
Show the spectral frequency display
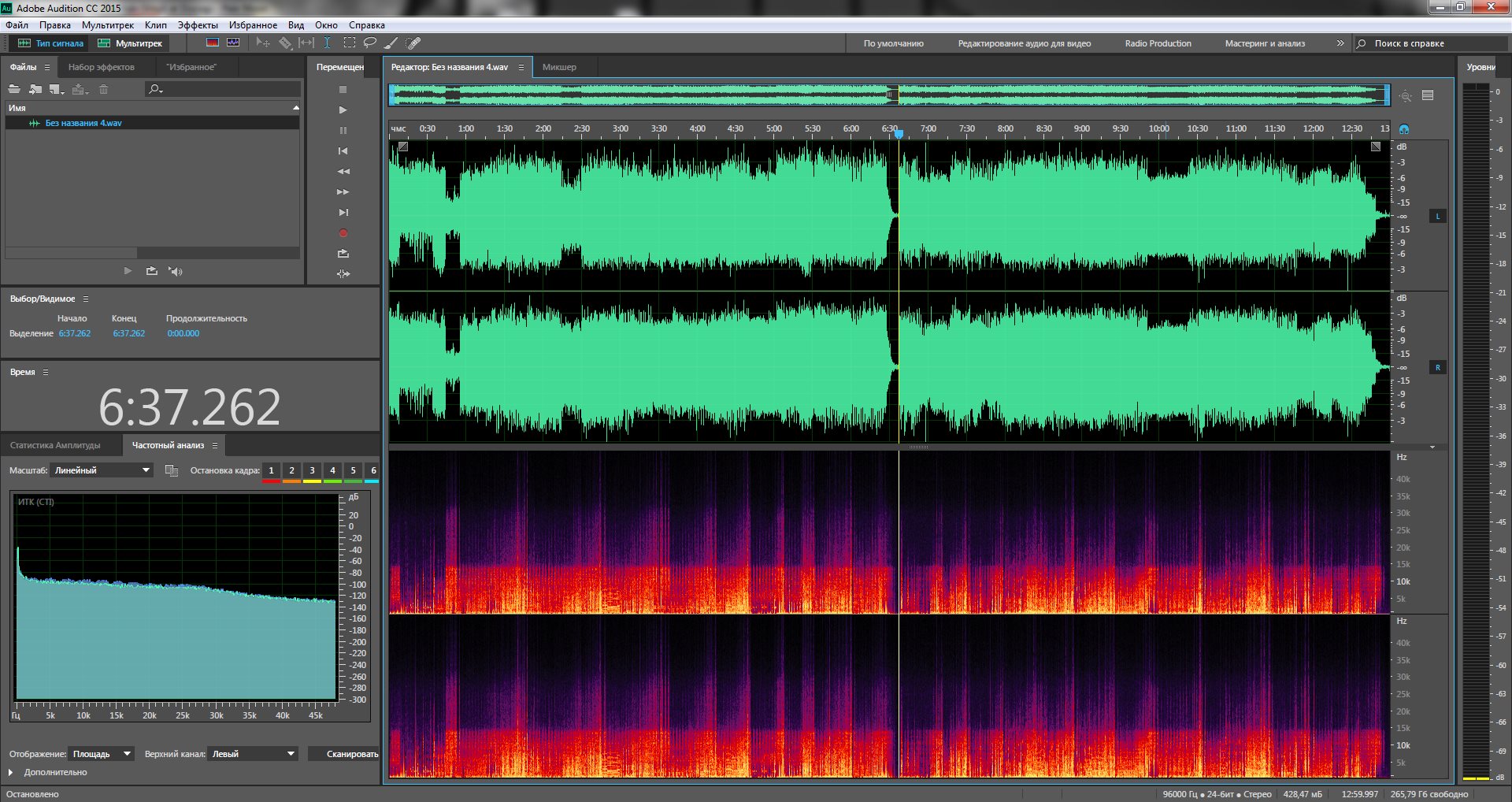(212, 43)
